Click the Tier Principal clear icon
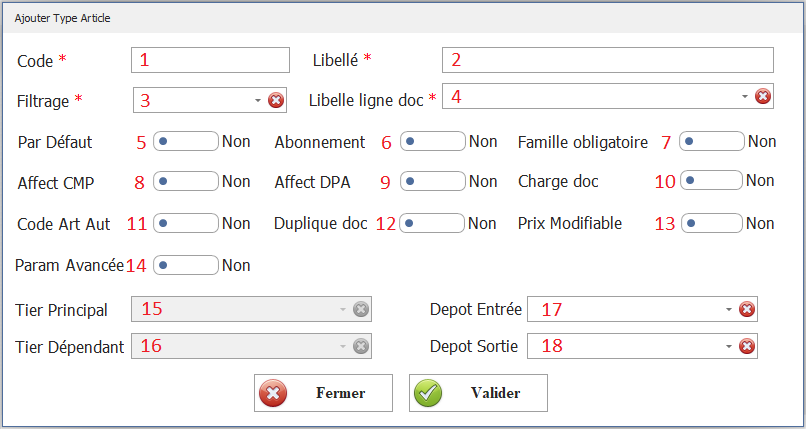806x429 pixels. 361,310
